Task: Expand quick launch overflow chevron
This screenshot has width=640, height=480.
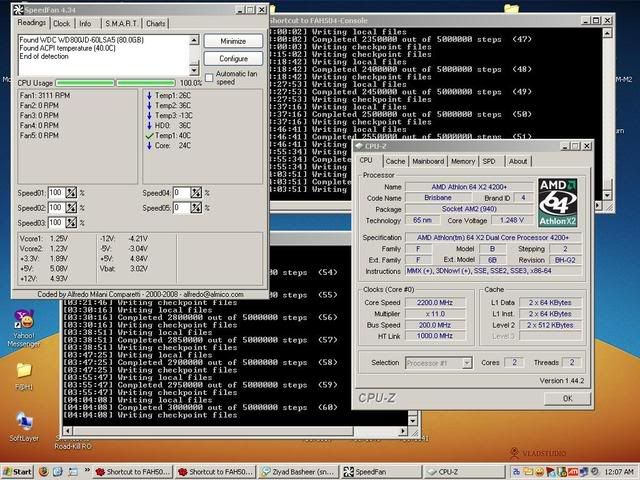Action: [x=87, y=470]
